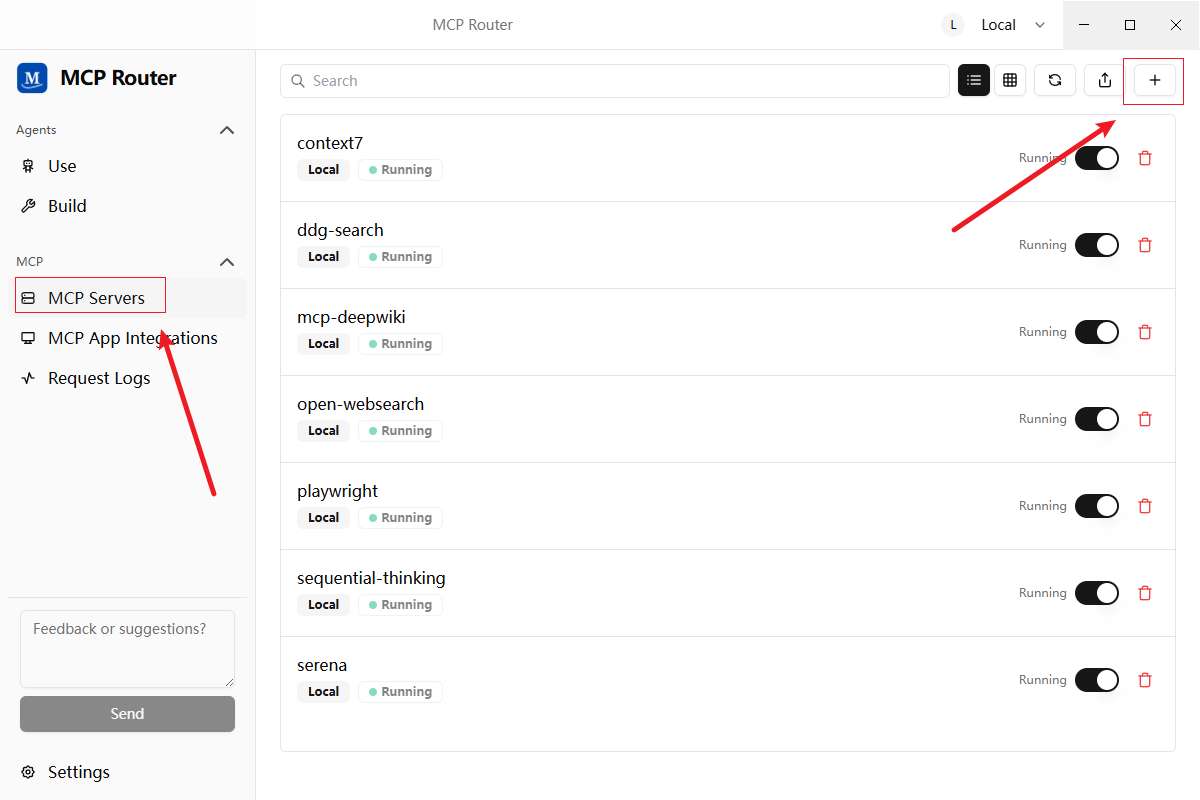Click the export/share icon in toolbar
Screen dimensions: 1200x800
(1104, 81)
